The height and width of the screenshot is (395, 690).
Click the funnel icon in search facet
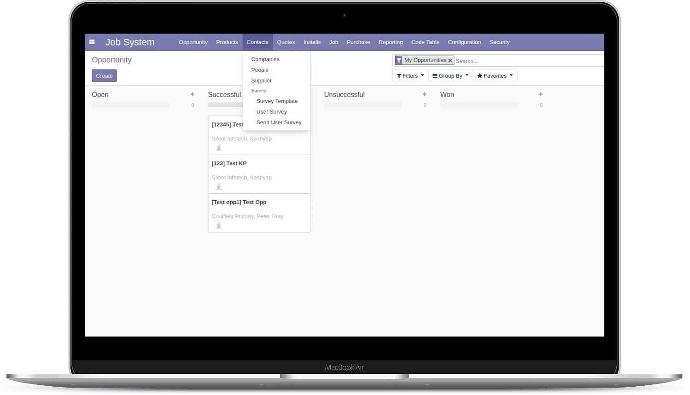click(398, 60)
